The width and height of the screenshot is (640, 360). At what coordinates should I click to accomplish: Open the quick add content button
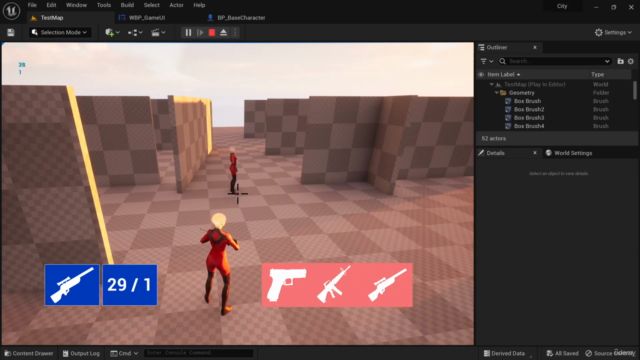pyautogui.click(x=112, y=33)
